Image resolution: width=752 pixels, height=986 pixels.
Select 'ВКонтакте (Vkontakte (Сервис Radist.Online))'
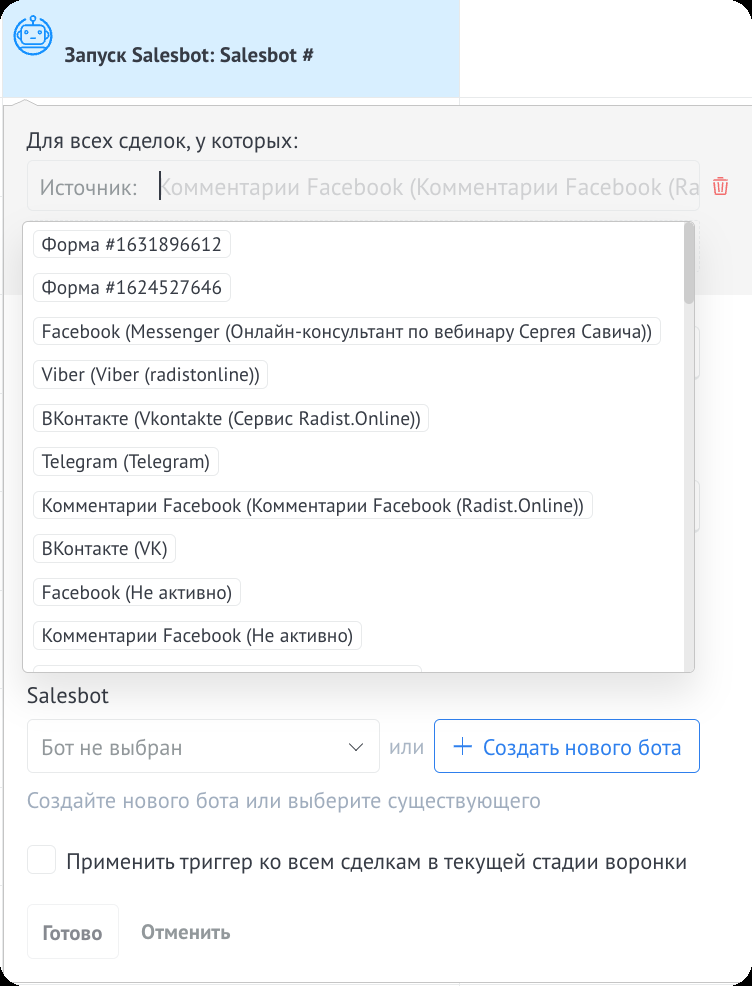pyautogui.click(x=231, y=418)
